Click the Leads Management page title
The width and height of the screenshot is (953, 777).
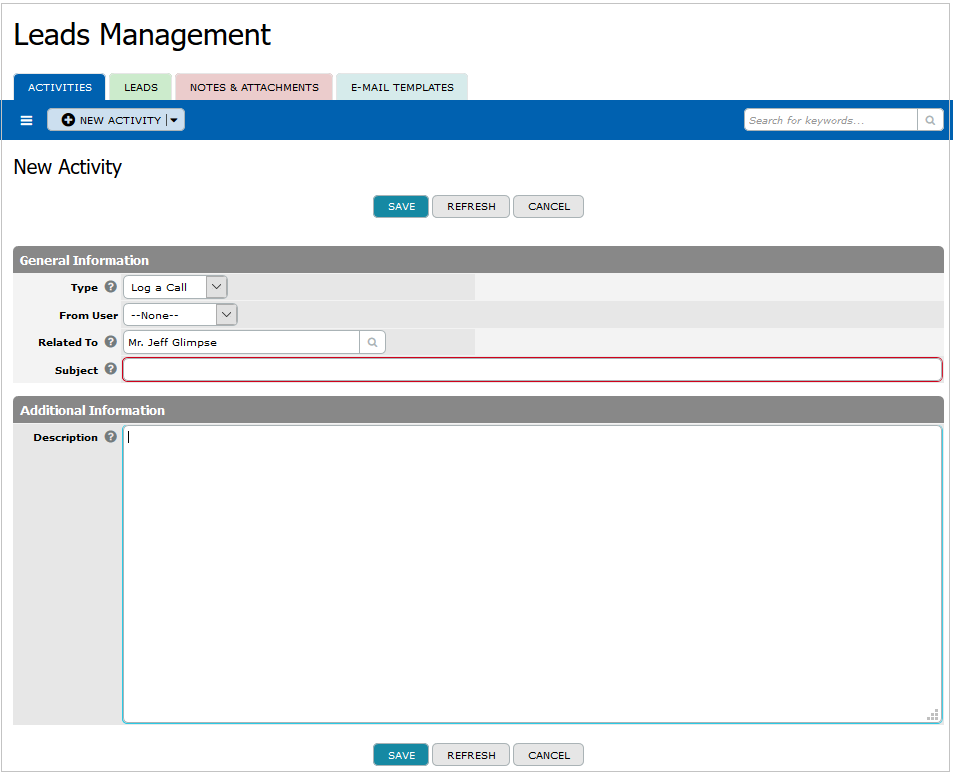(x=142, y=35)
